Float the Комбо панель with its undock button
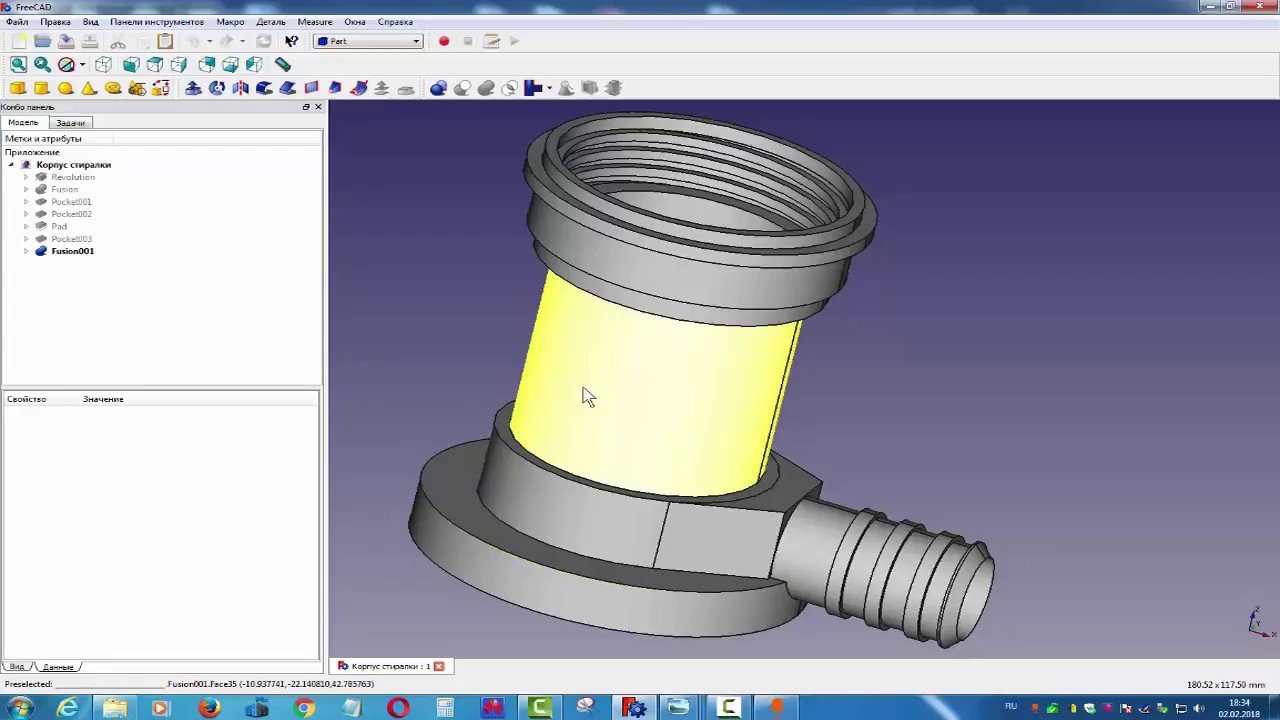This screenshot has height=720, width=1280. 306,107
